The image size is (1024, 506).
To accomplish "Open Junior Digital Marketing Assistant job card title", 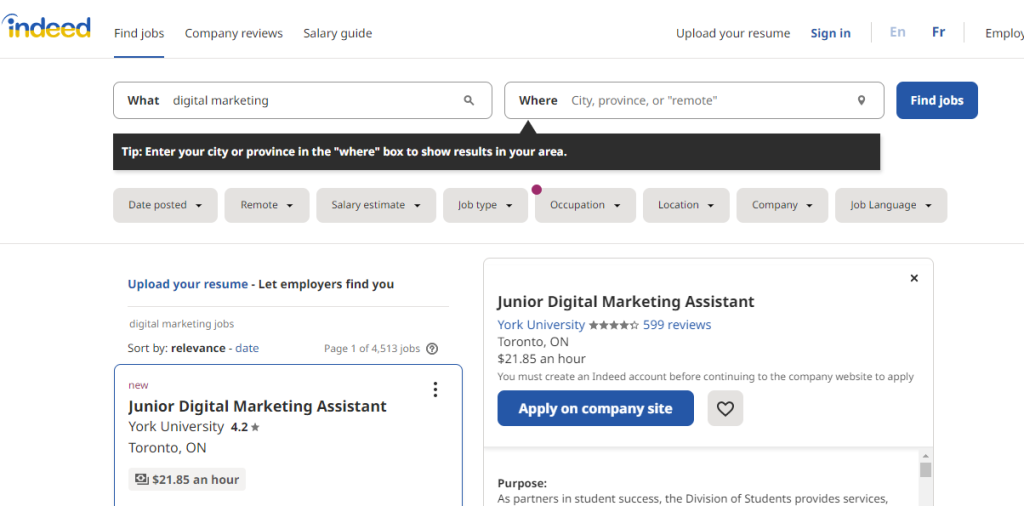I will 257,406.
